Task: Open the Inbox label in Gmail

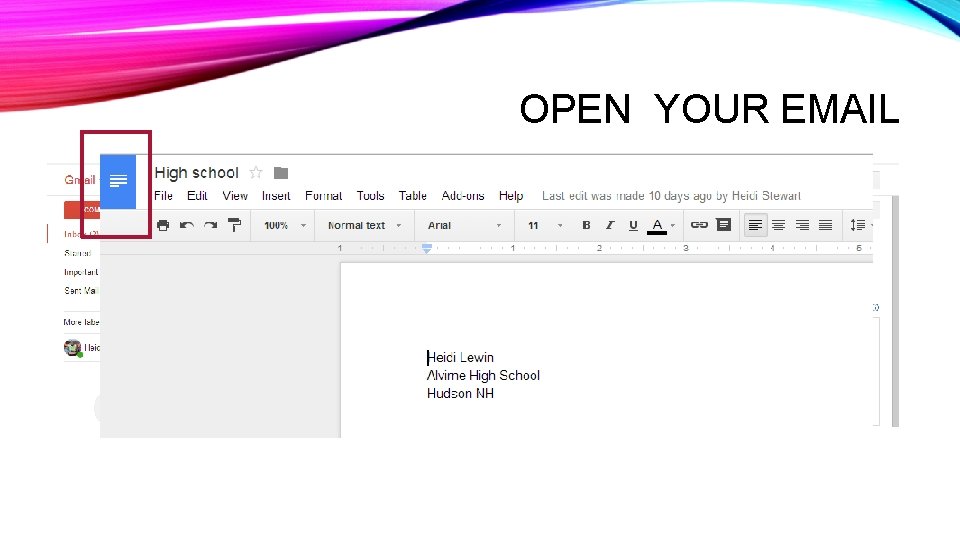Action: point(81,234)
